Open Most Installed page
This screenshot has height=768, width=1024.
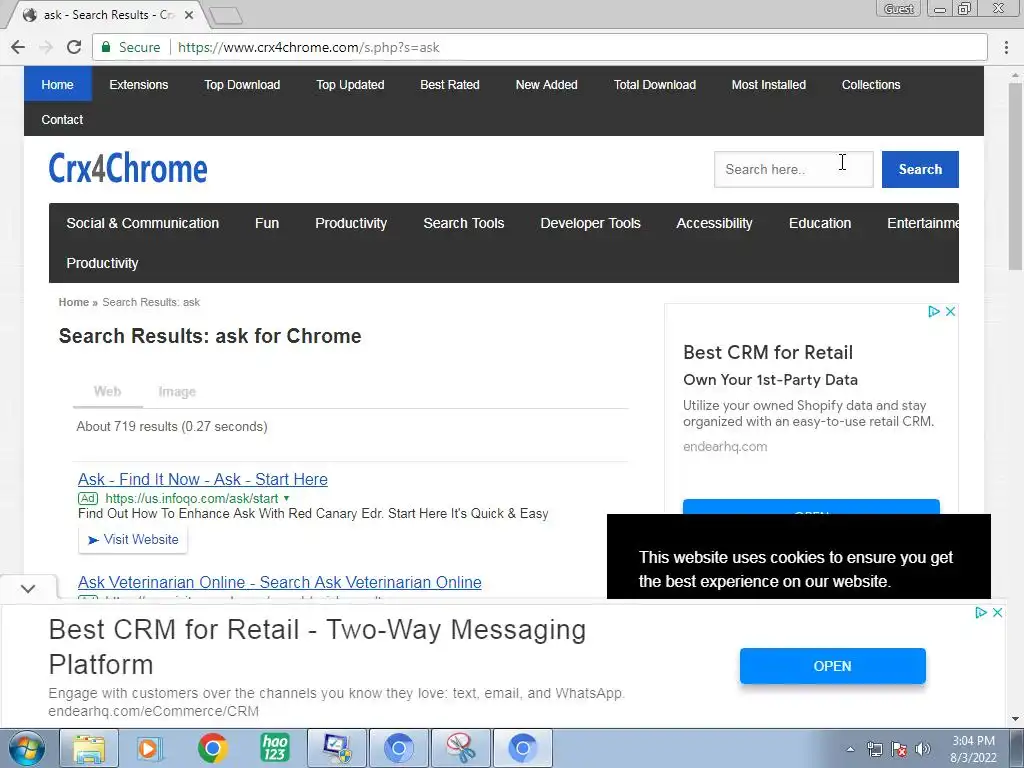coord(768,84)
